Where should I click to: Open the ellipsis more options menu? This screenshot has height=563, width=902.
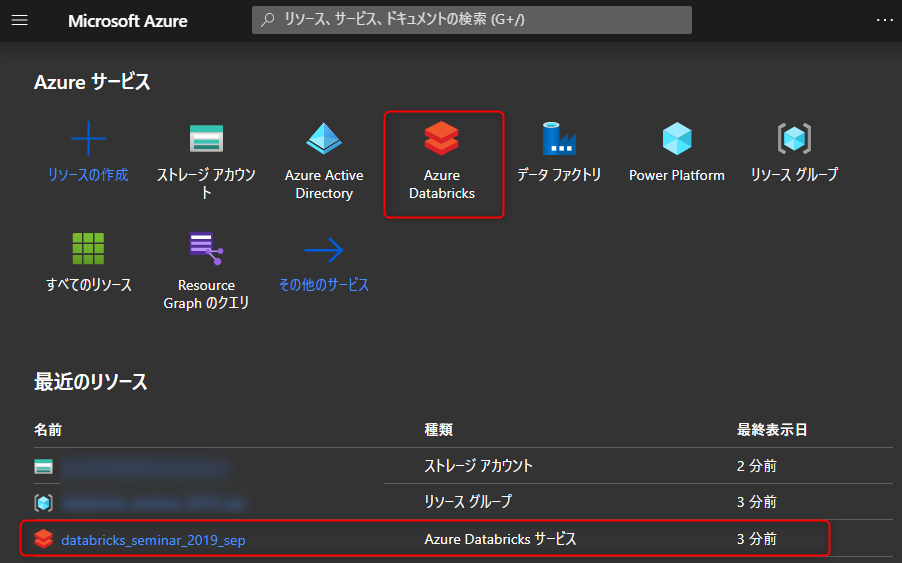point(884,20)
